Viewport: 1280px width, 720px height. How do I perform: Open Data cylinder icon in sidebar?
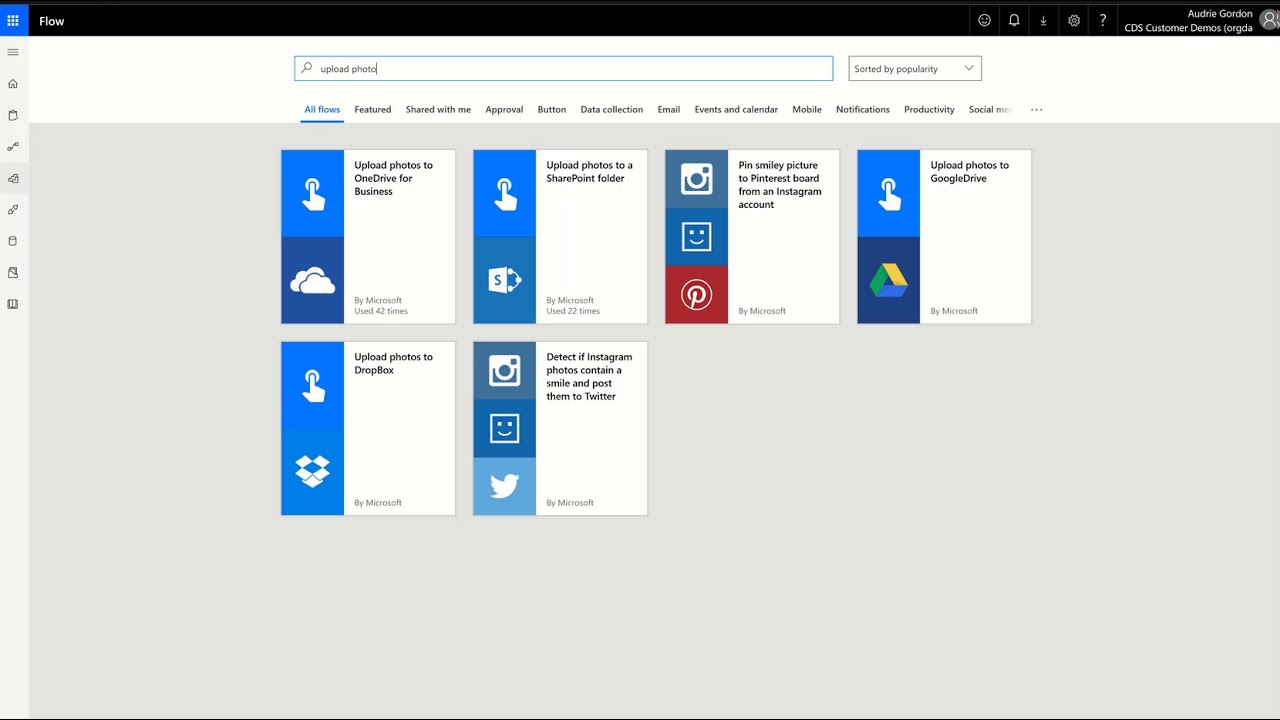[x=13, y=241]
